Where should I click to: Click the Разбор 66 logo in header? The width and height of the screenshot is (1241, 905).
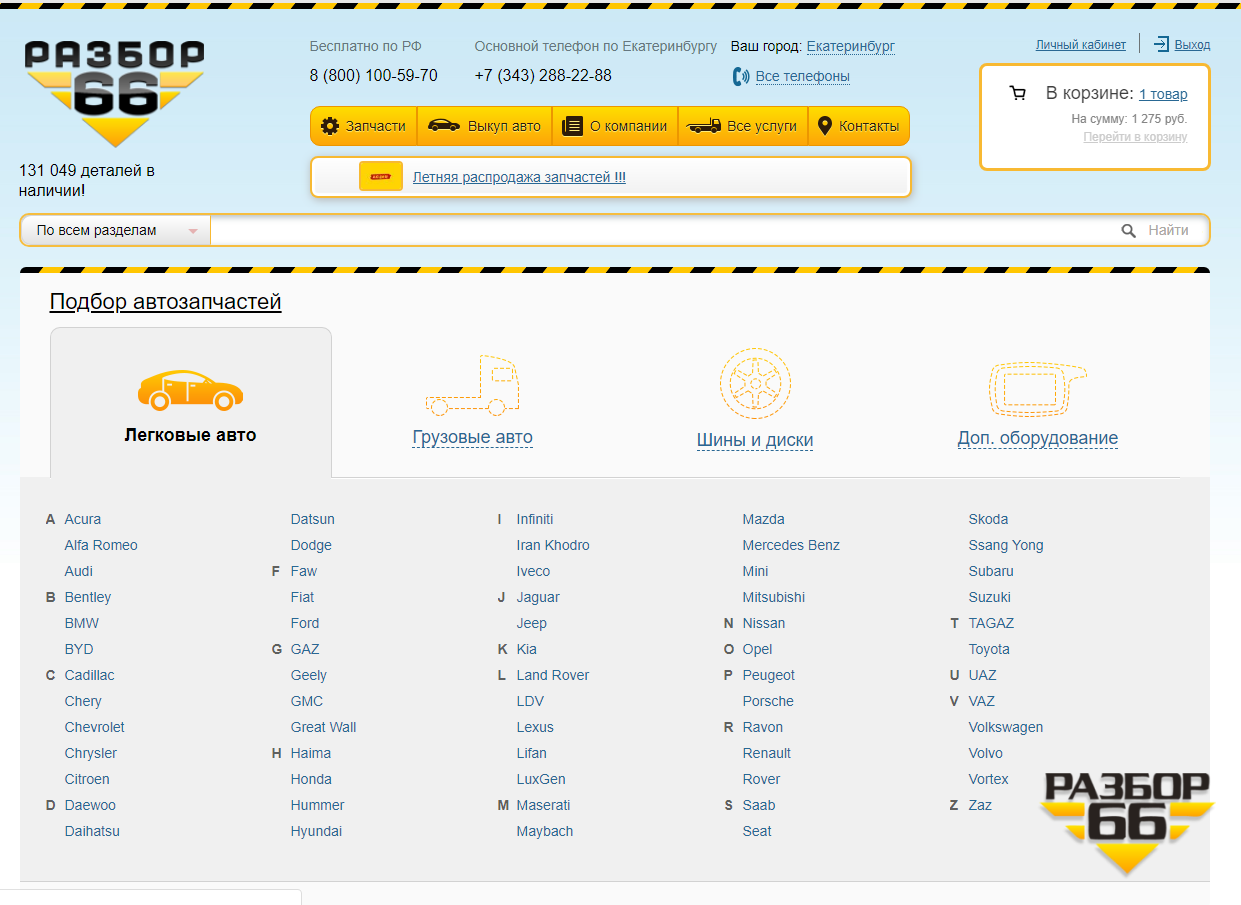(x=114, y=93)
